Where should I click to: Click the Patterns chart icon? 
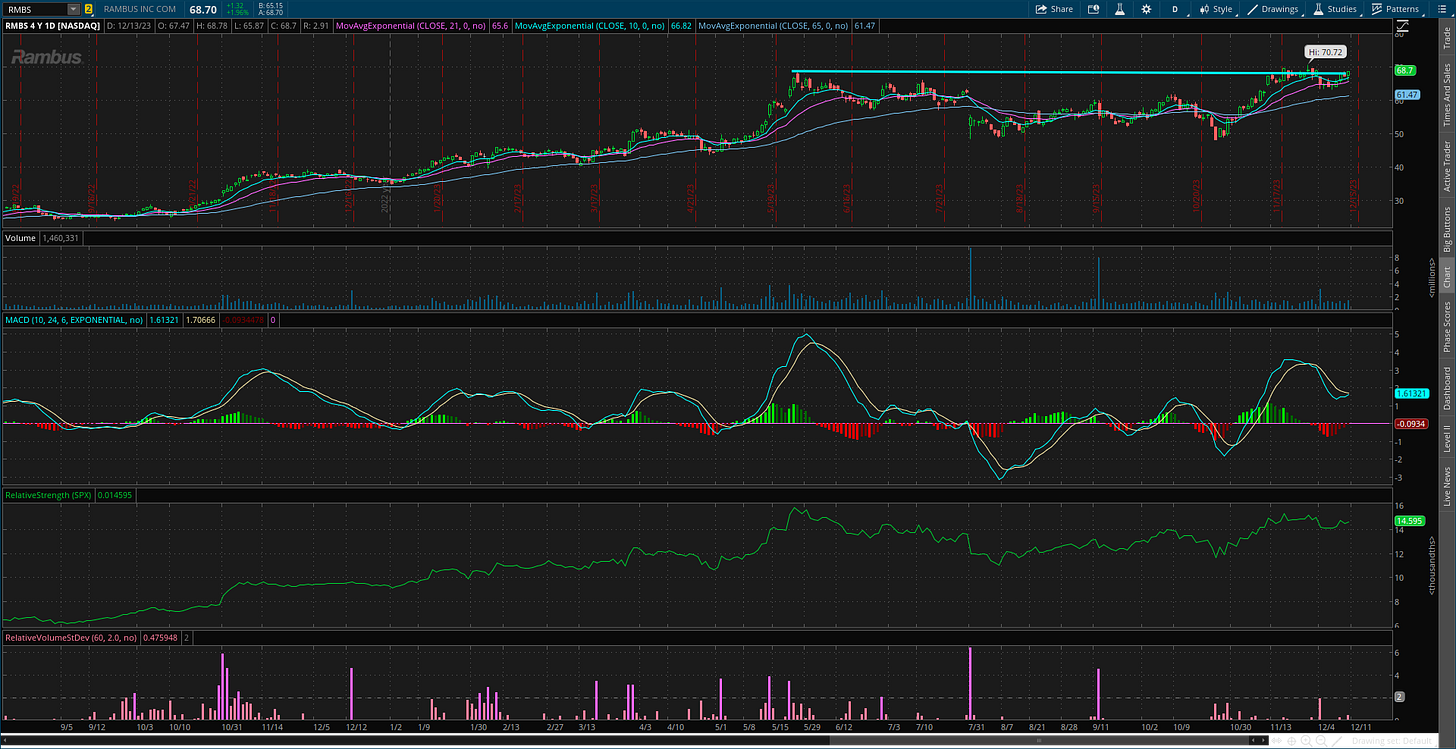click(x=1377, y=9)
